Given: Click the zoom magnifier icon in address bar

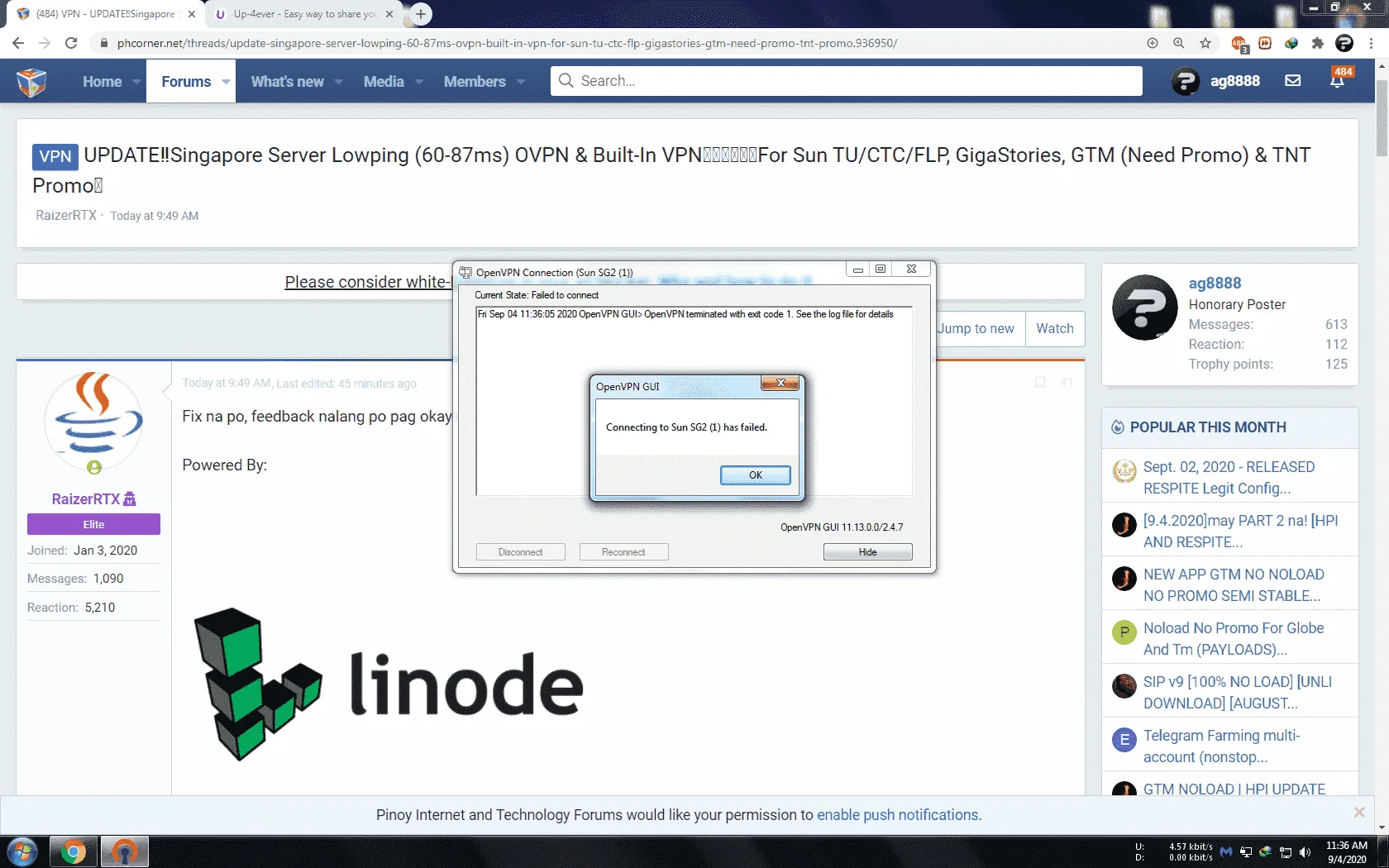Looking at the screenshot, I should (x=1179, y=43).
